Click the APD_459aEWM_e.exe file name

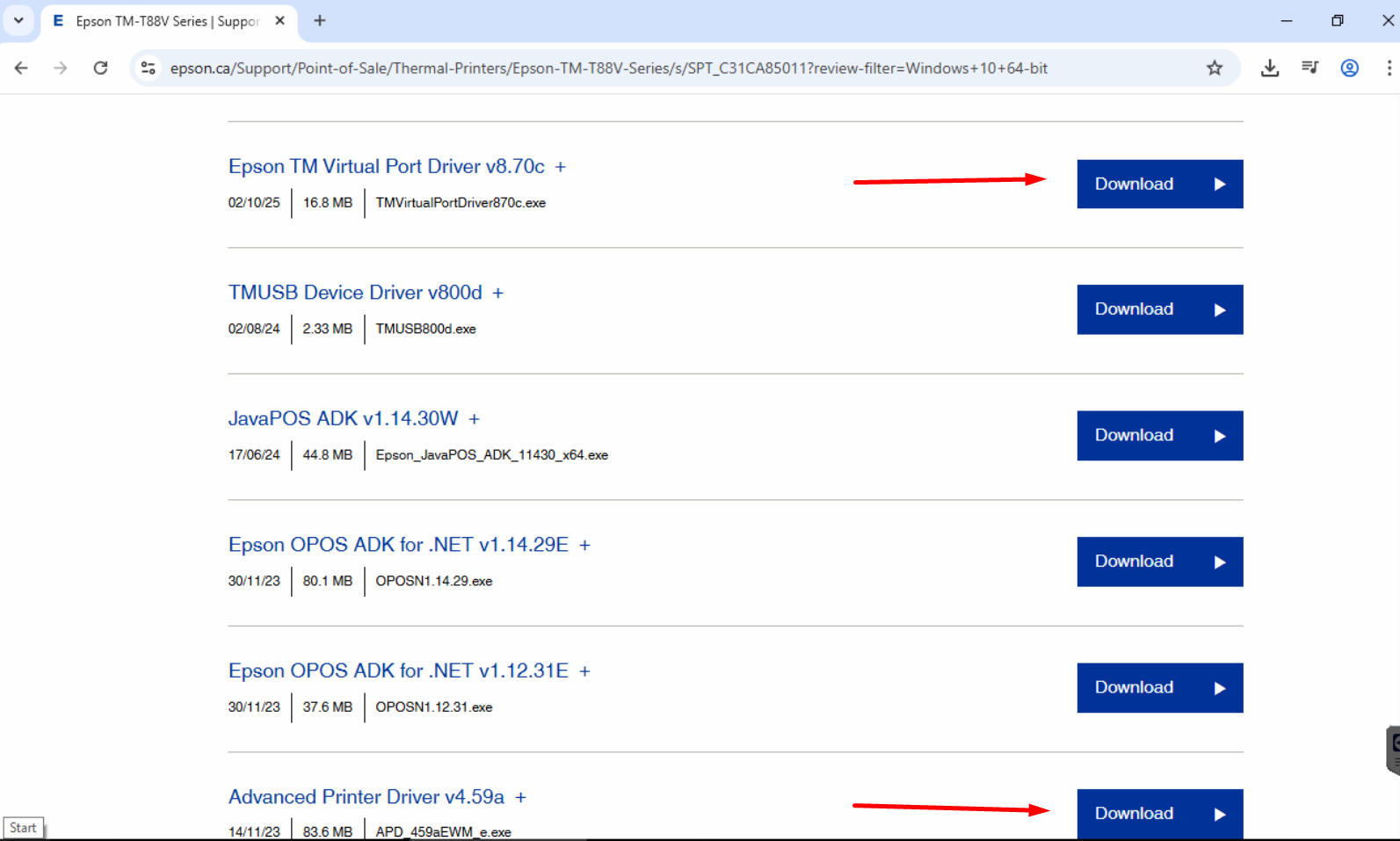tap(443, 831)
